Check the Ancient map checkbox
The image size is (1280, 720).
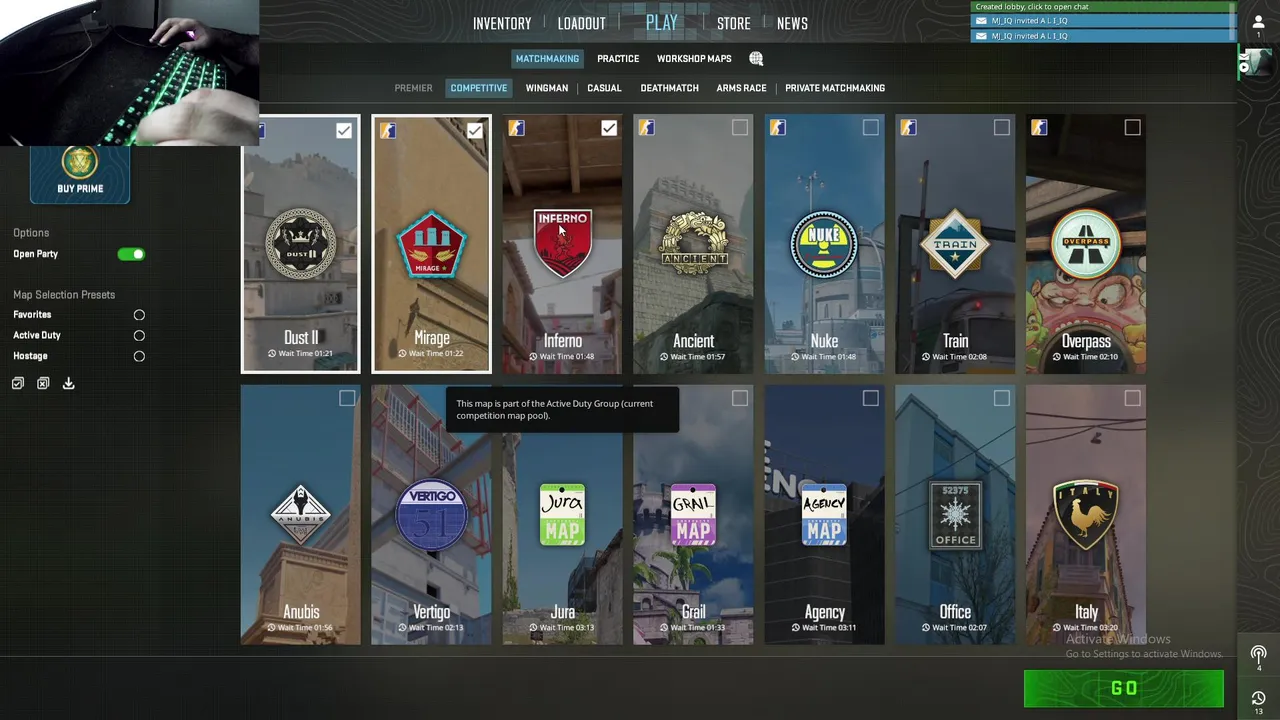(740, 128)
